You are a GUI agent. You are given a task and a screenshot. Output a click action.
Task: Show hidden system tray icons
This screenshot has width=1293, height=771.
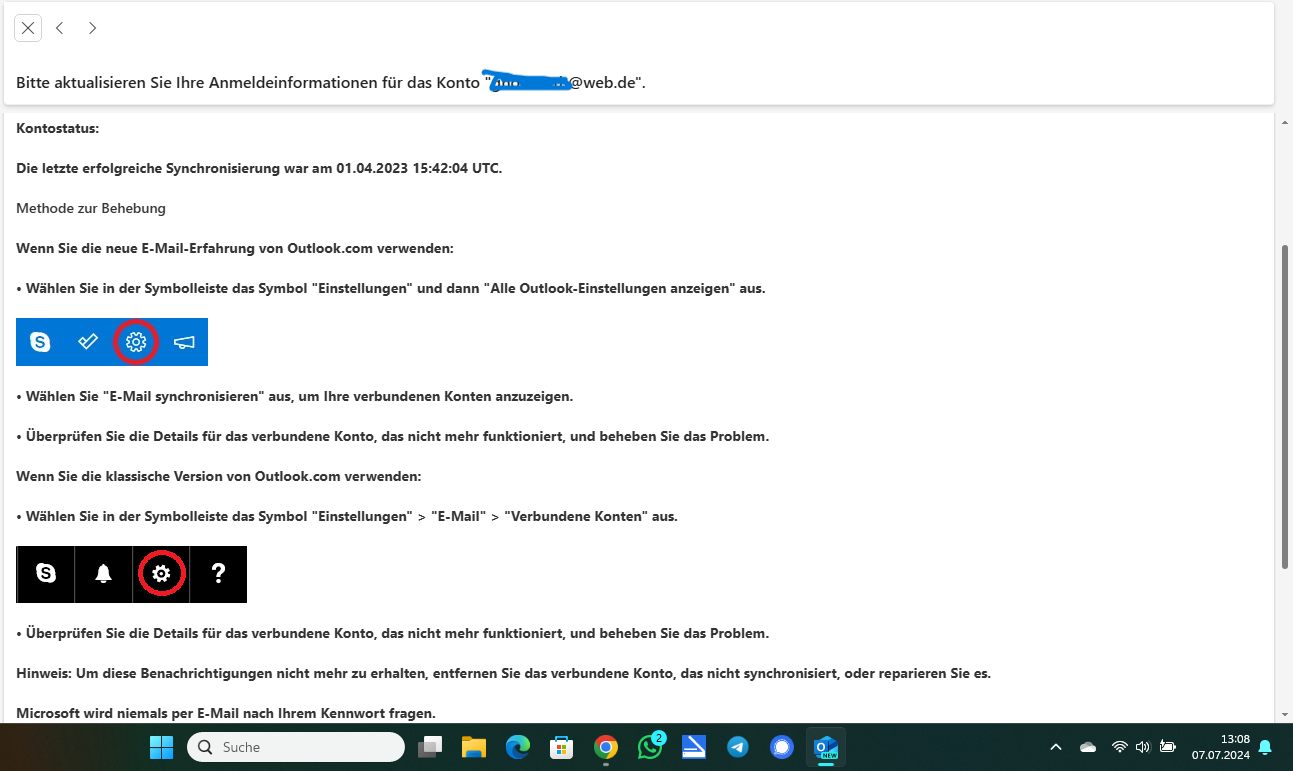point(1055,747)
